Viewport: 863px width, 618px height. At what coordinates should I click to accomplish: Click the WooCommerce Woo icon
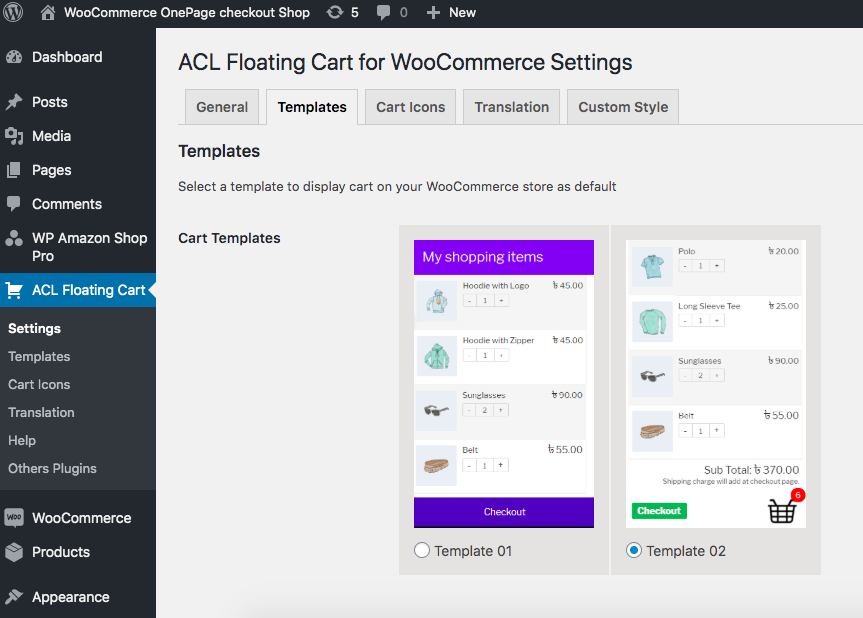click(x=14, y=517)
